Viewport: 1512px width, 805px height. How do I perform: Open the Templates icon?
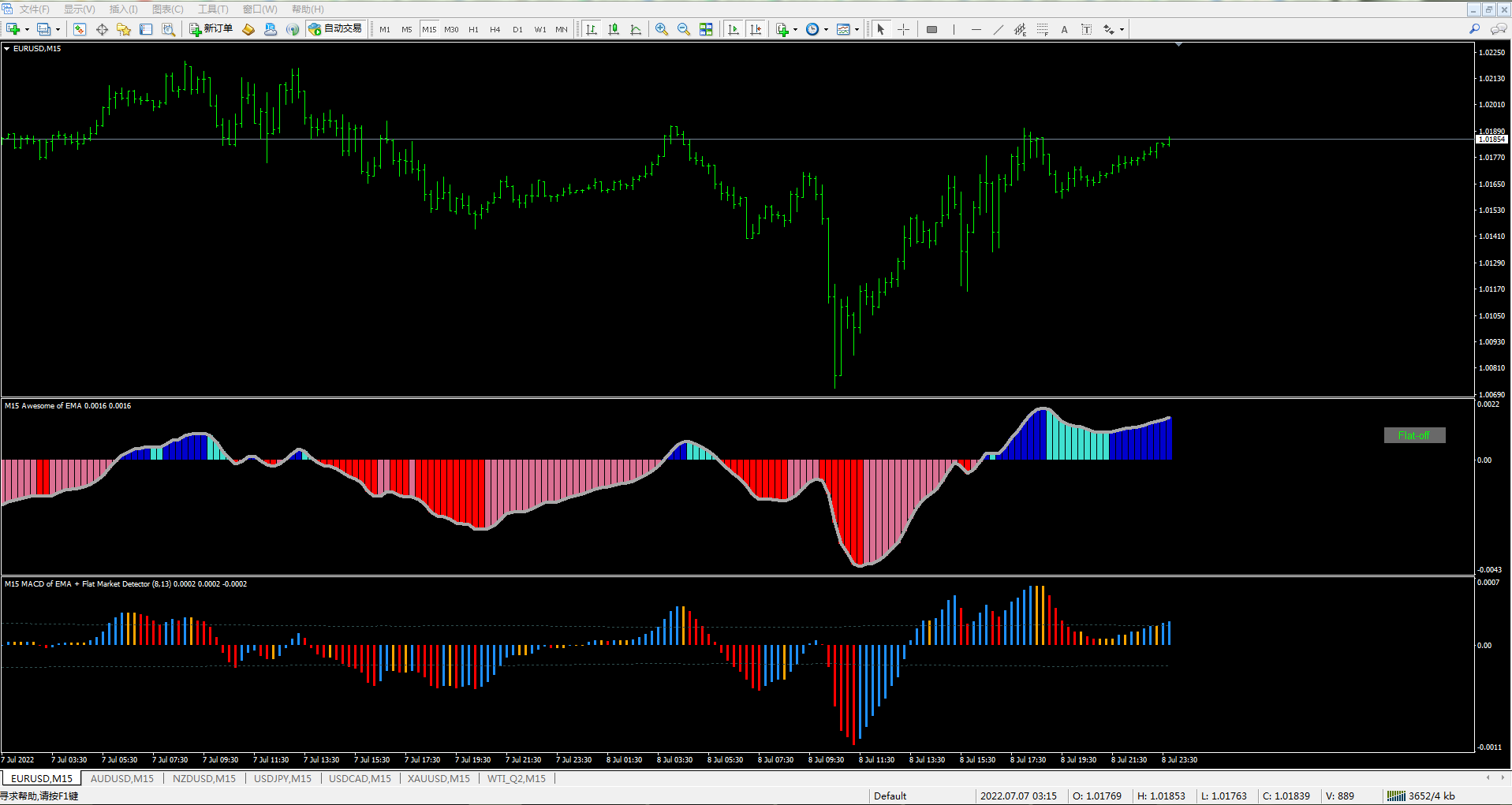(x=843, y=29)
